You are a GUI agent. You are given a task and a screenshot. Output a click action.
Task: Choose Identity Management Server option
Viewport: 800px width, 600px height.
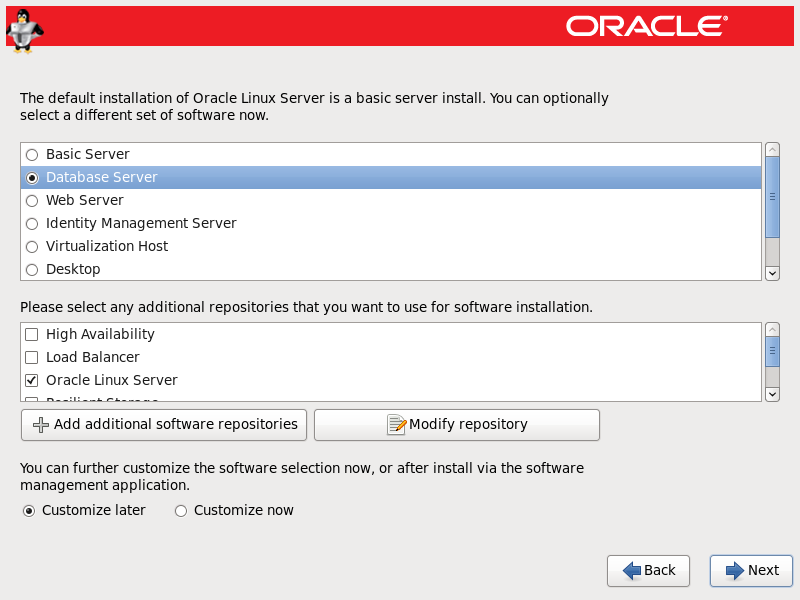pyautogui.click(x=32, y=224)
